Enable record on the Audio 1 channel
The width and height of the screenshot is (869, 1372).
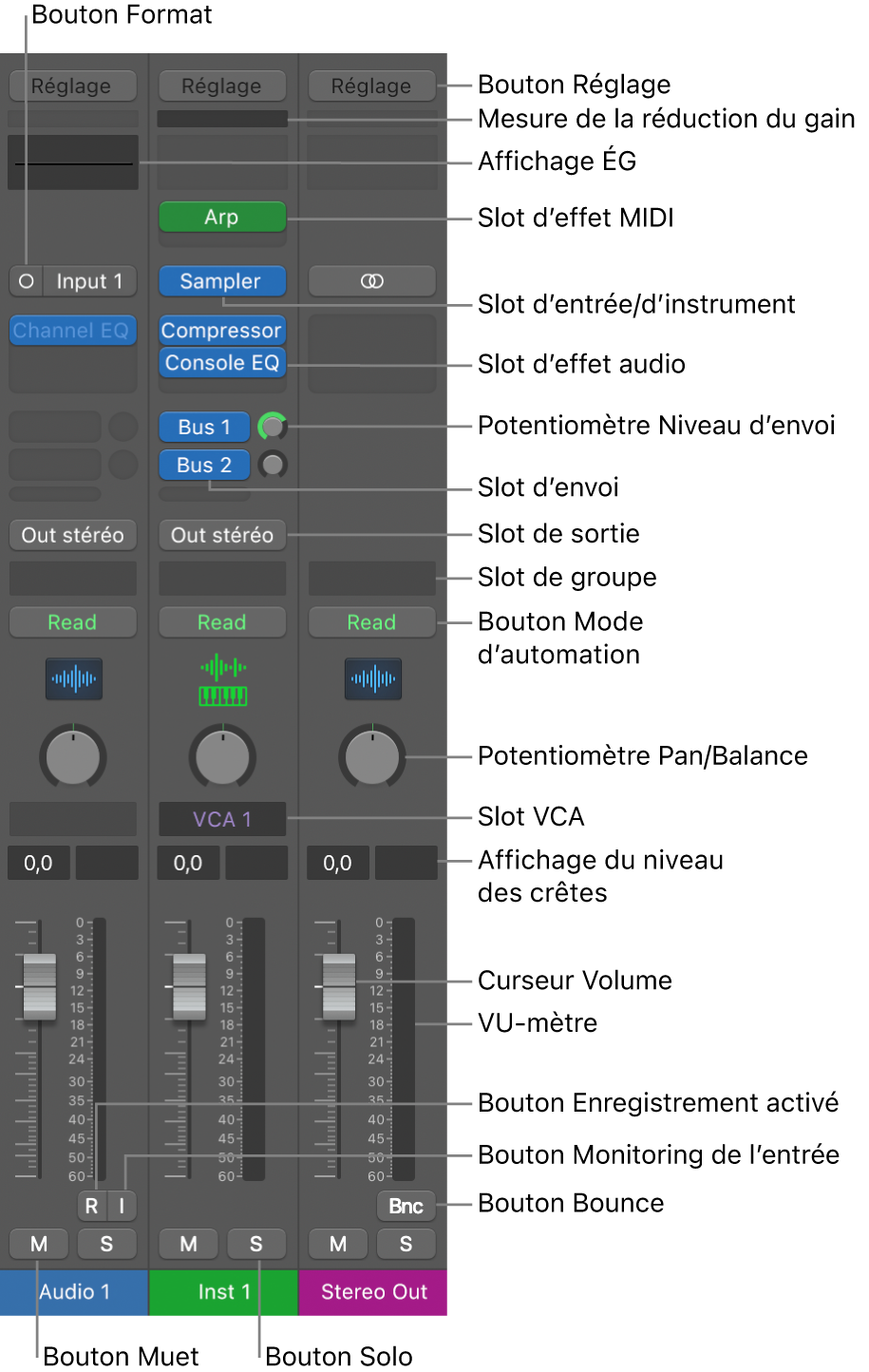click(x=91, y=1206)
